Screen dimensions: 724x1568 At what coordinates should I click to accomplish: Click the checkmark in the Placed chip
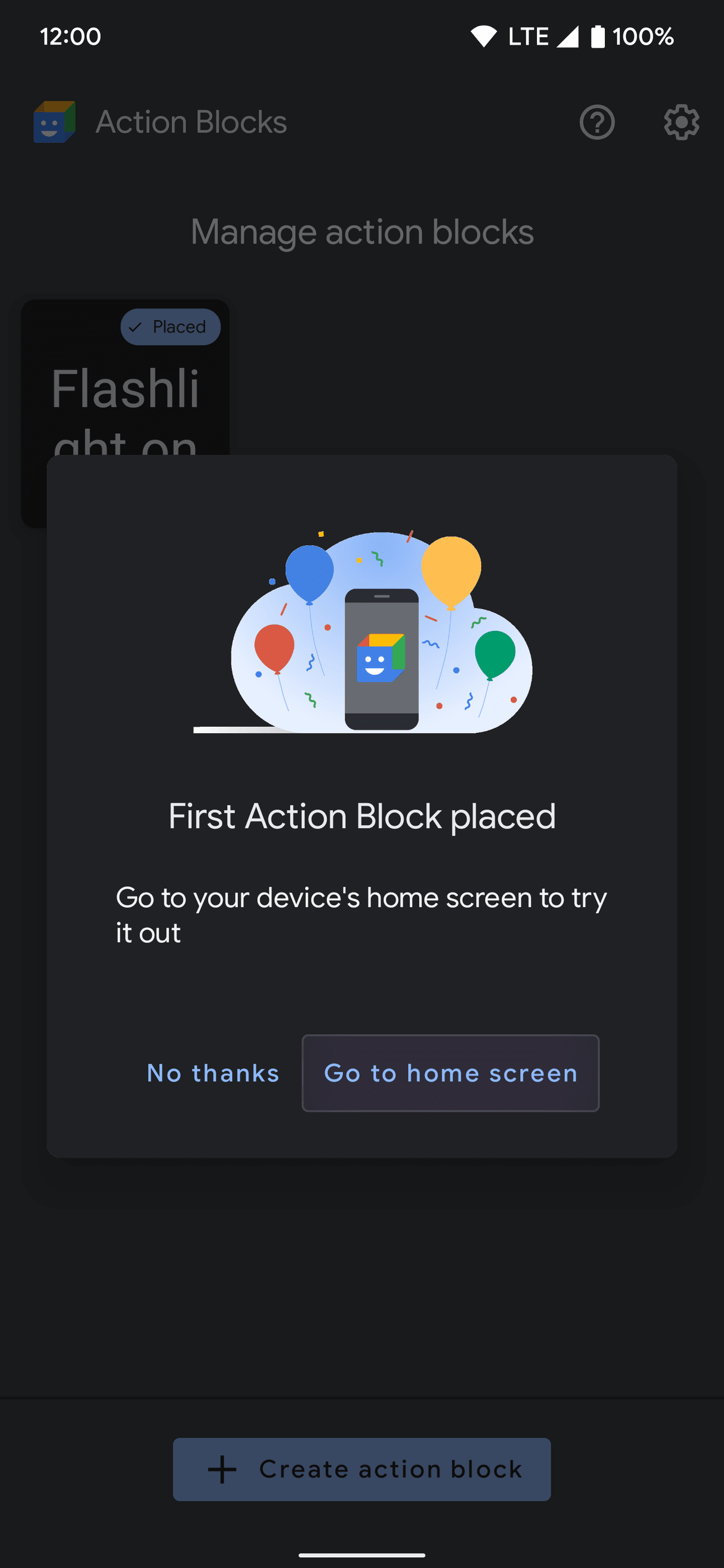coord(136,327)
